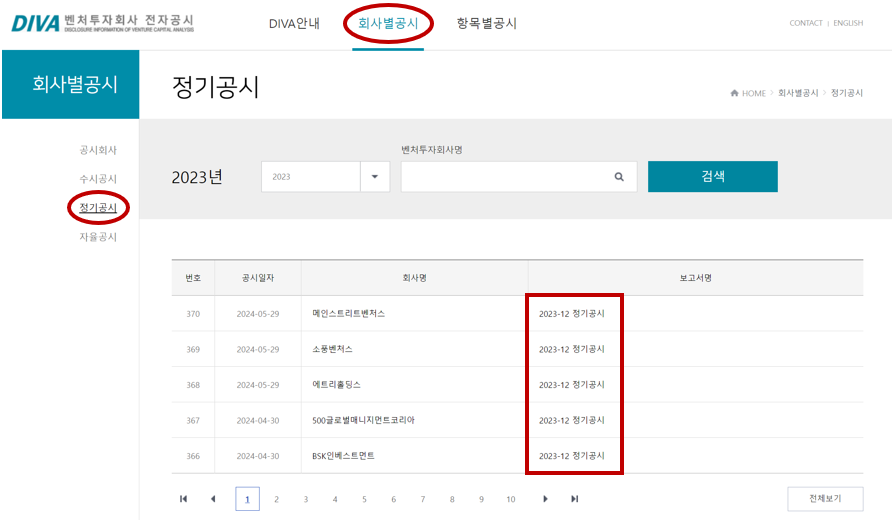Click row number 369

pos(193,349)
